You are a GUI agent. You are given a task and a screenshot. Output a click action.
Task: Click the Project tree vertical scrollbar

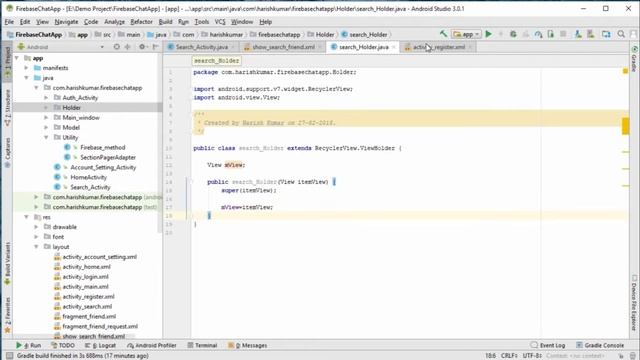pyautogui.click(x=160, y=143)
